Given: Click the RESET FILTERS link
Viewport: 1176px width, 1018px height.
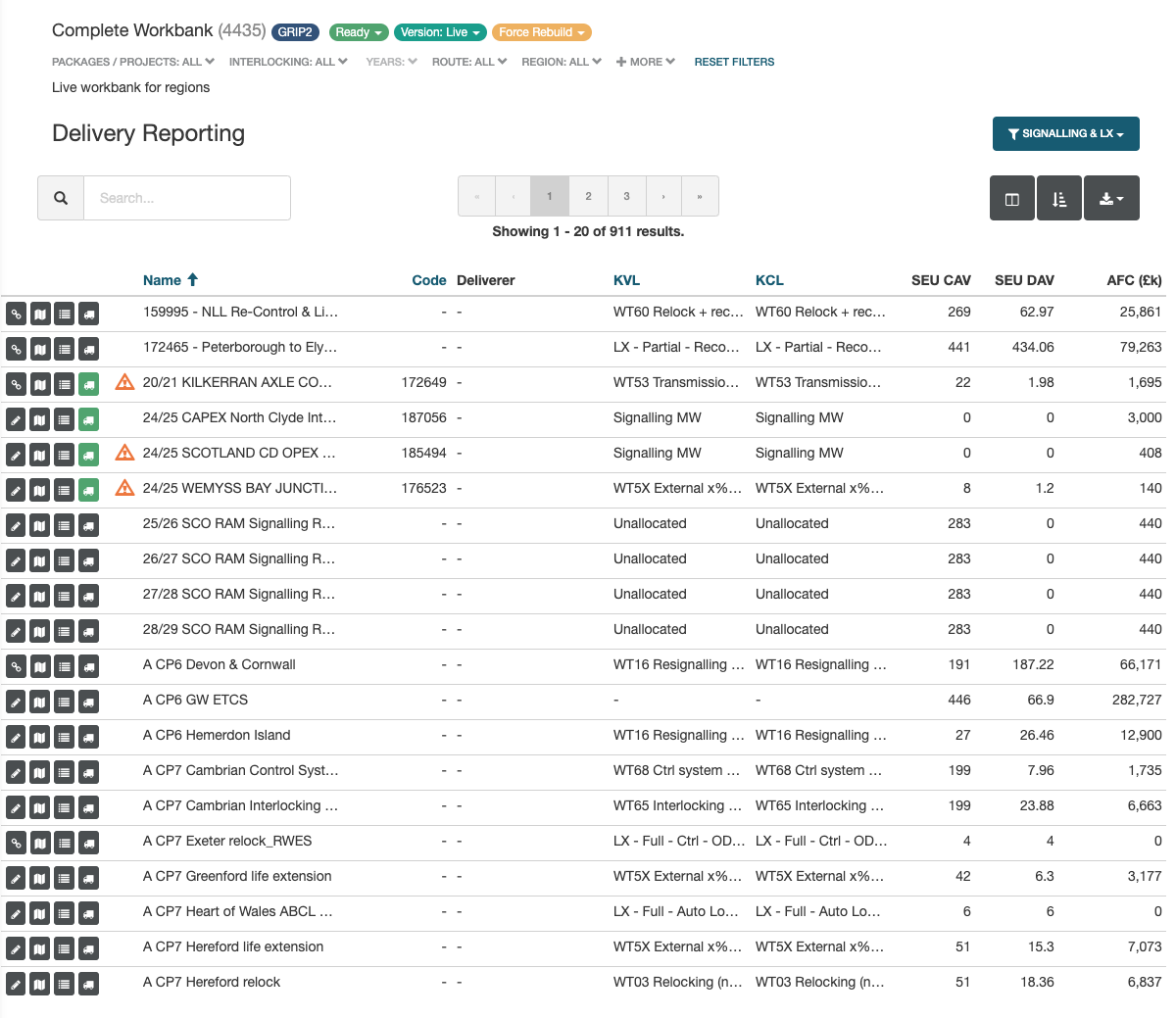Looking at the screenshot, I should tap(734, 62).
